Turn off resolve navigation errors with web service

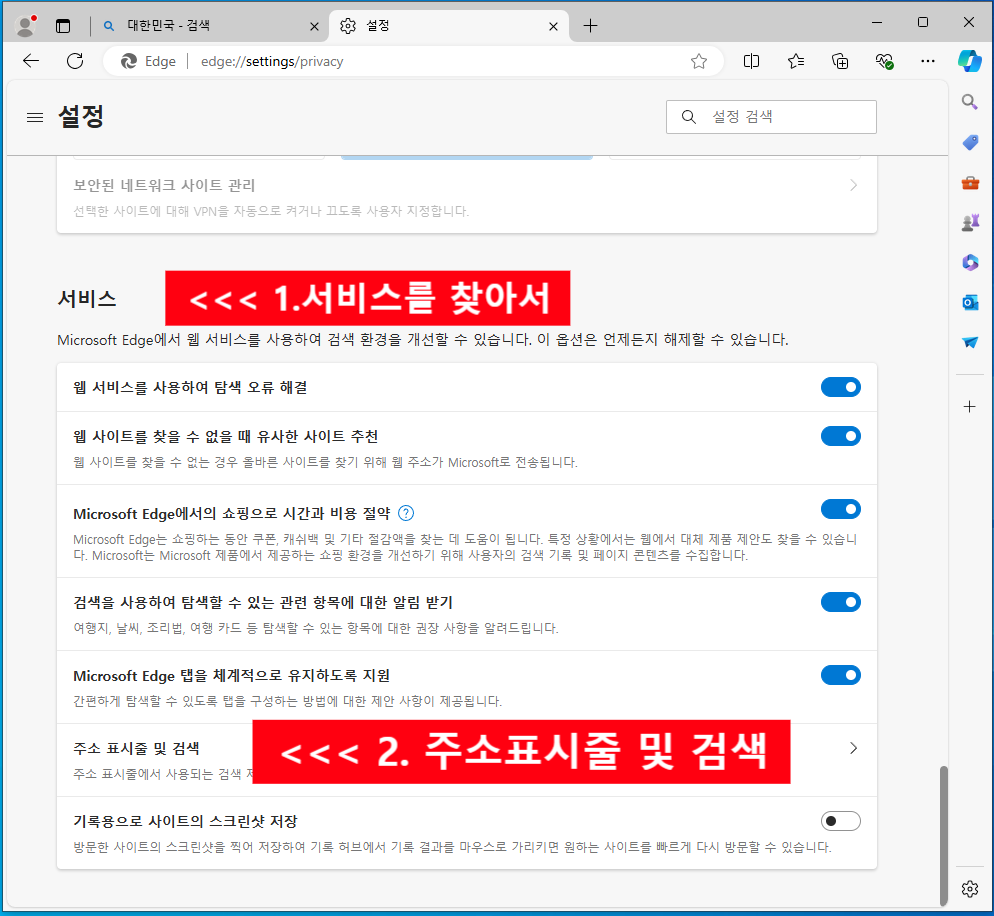(x=841, y=387)
